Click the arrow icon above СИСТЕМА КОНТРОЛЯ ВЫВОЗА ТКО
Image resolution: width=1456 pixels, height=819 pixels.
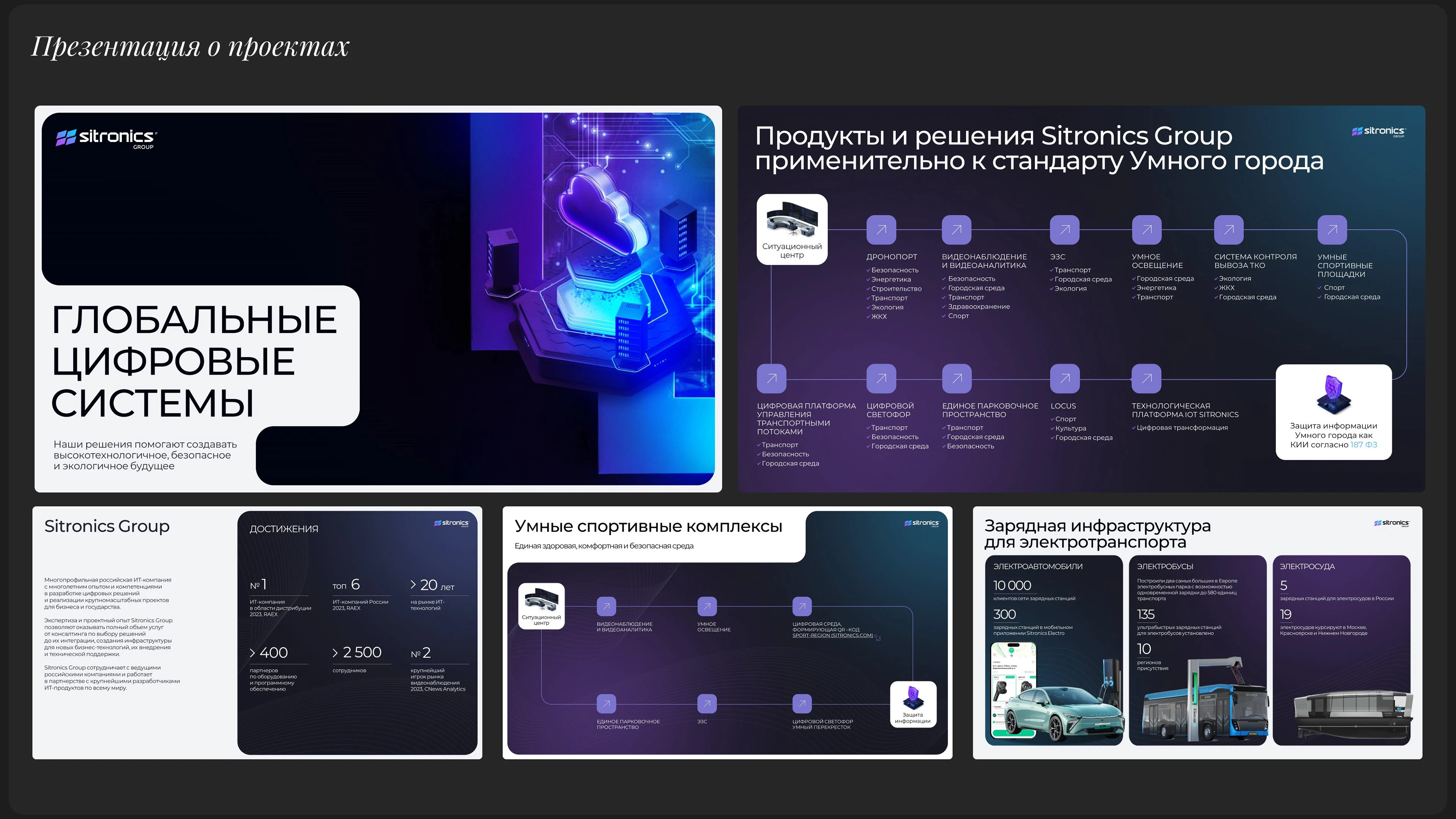coord(1229,229)
